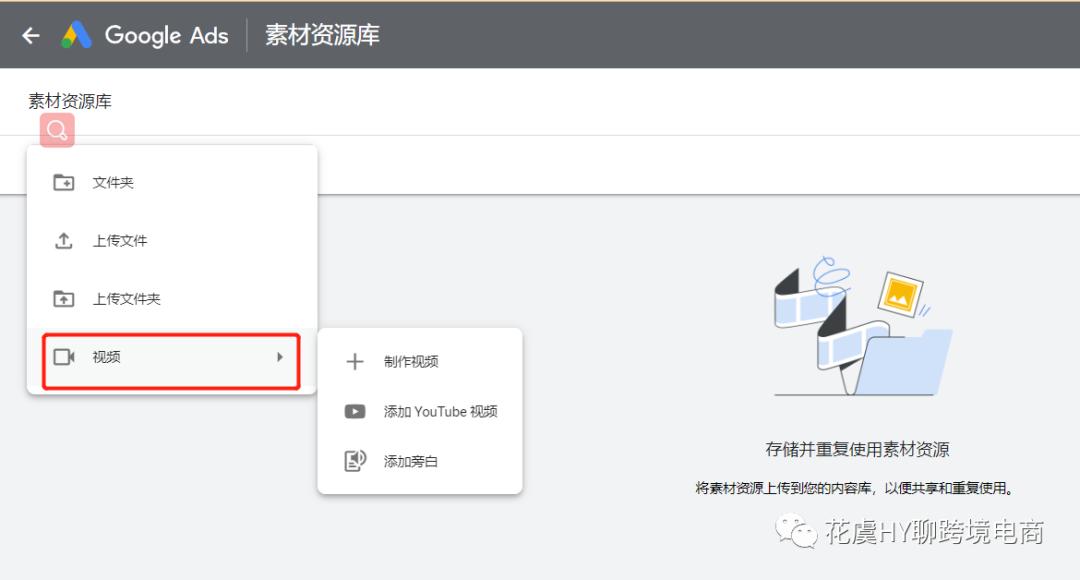The width and height of the screenshot is (1080, 580).
Task: Select the 视频 video camera icon
Action: coord(62,357)
